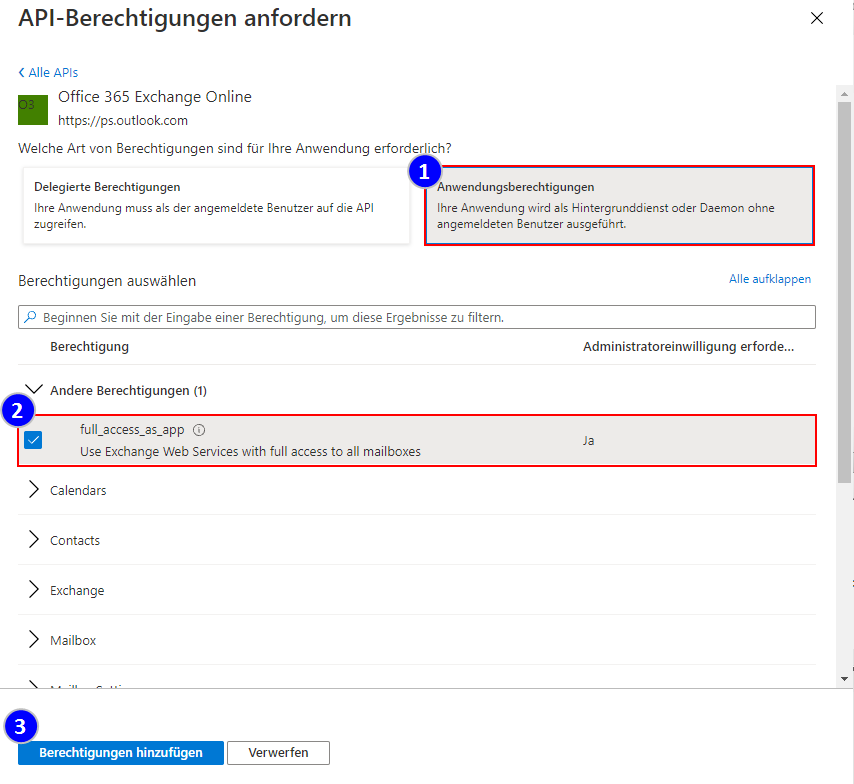This screenshot has width=854, height=784.
Task: Select Anwendungsberechtigungen card
Action: (619, 205)
